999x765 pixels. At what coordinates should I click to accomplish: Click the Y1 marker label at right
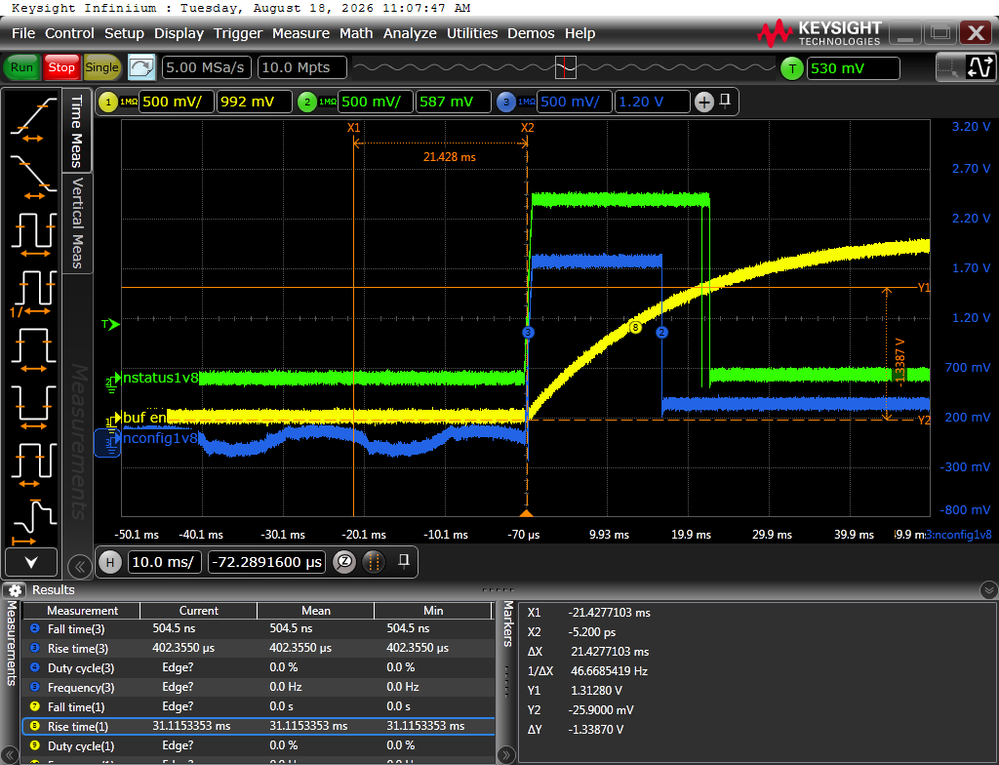click(924, 288)
